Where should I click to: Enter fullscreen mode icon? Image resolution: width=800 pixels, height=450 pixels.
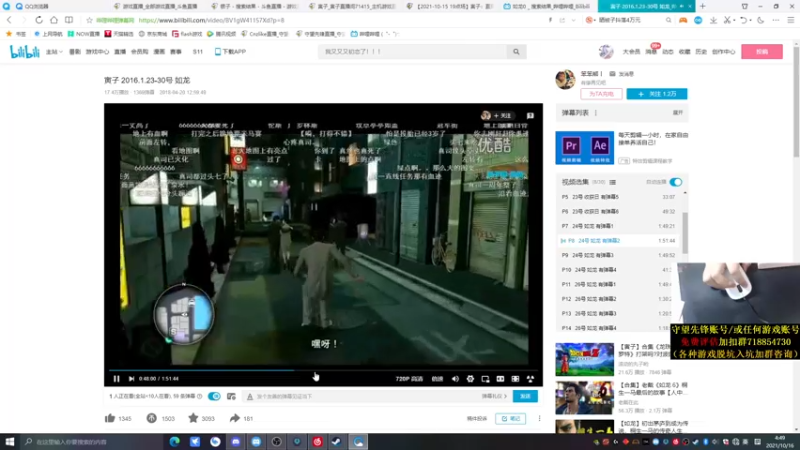click(530, 379)
